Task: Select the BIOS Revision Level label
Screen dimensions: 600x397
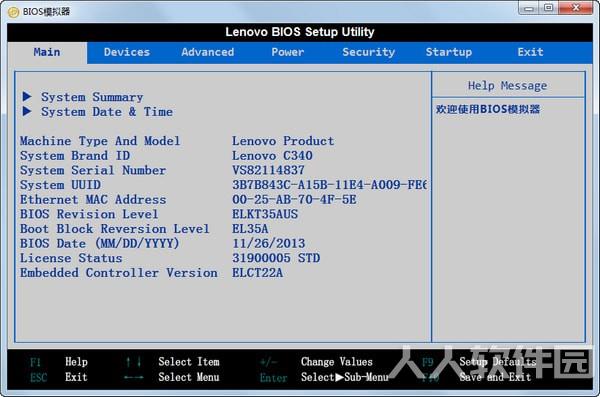Action: 89,214
